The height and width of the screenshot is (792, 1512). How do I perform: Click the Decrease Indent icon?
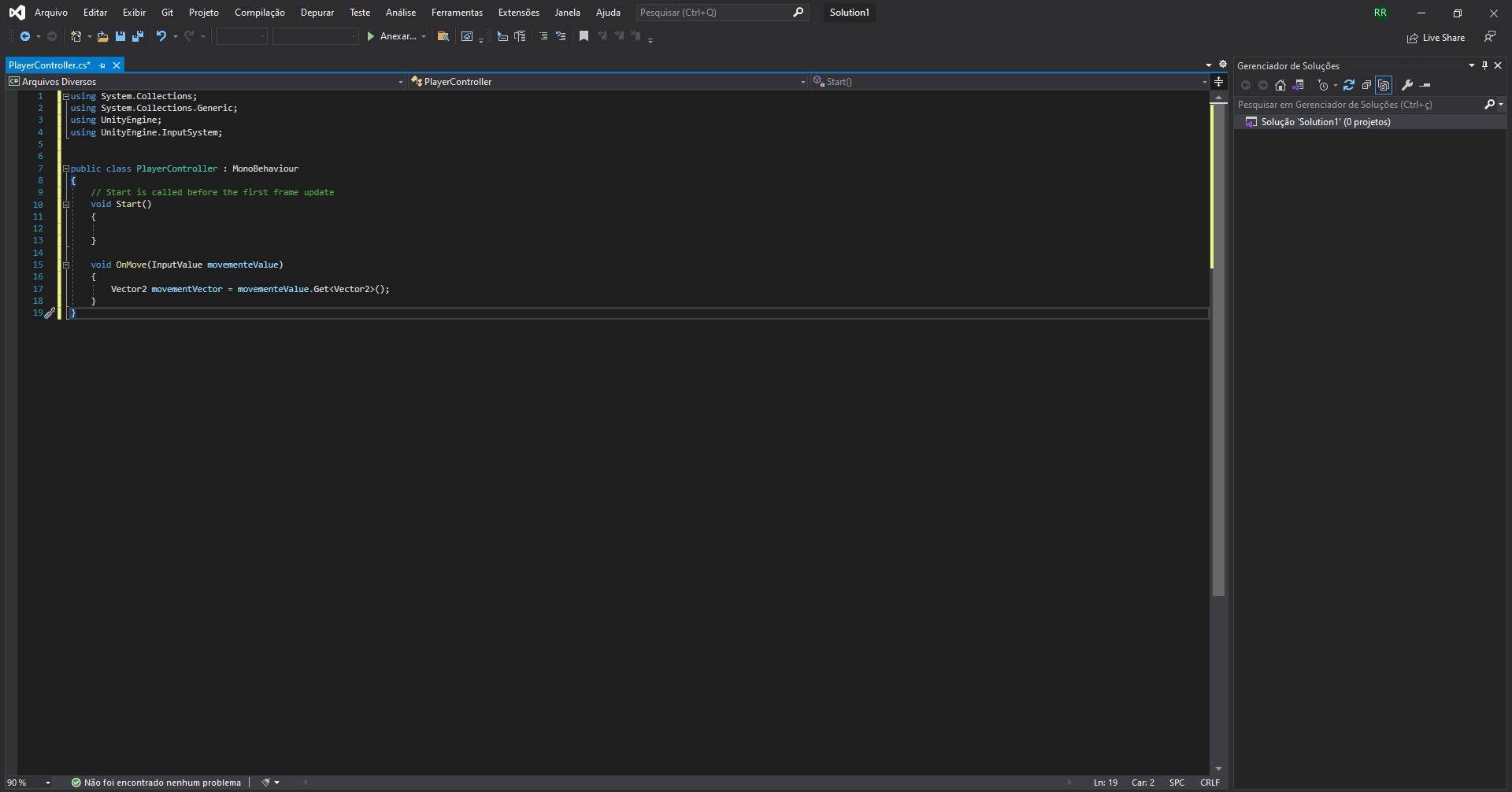point(502,36)
